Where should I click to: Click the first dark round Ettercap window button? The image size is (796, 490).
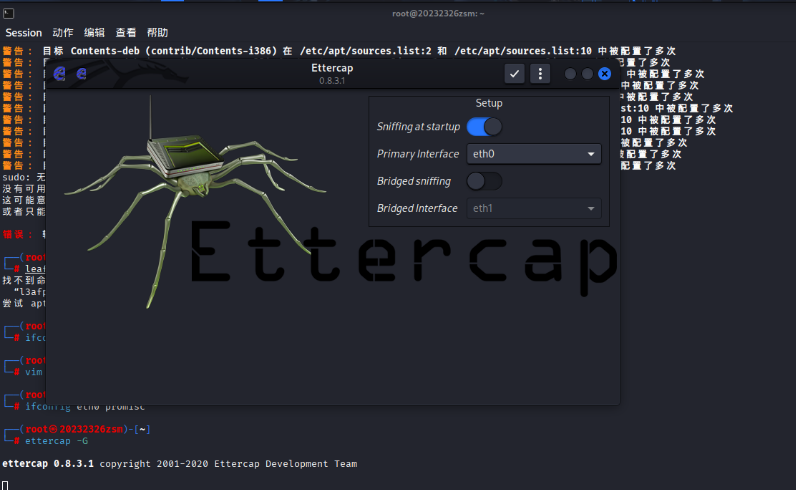coord(570,74)
